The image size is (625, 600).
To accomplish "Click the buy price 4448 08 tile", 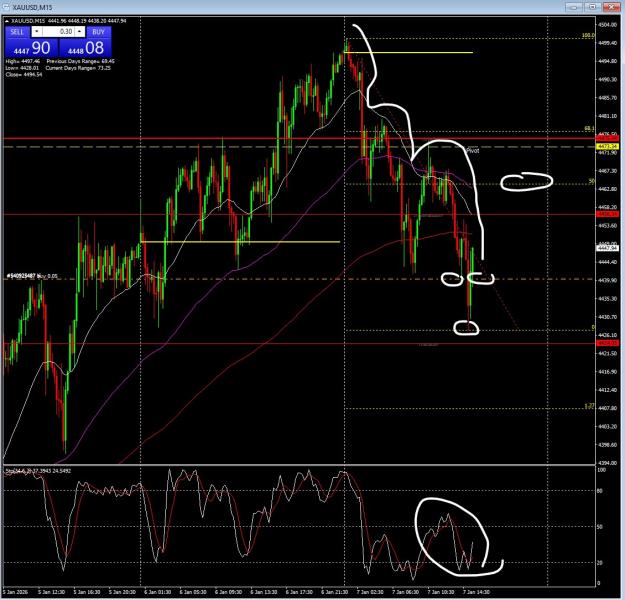I will pyautogui.click(x=85, y=48).
